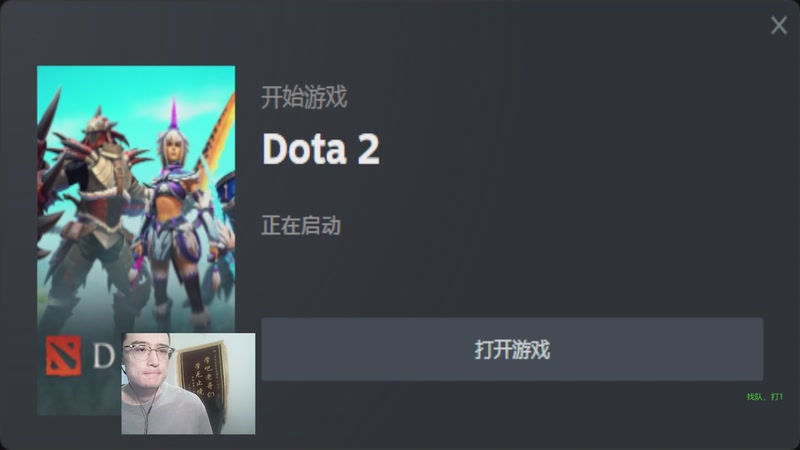Close the launch dialog with the X
Image resolution: width=800 pixels, height=450 pixels.
click(779, 25)
